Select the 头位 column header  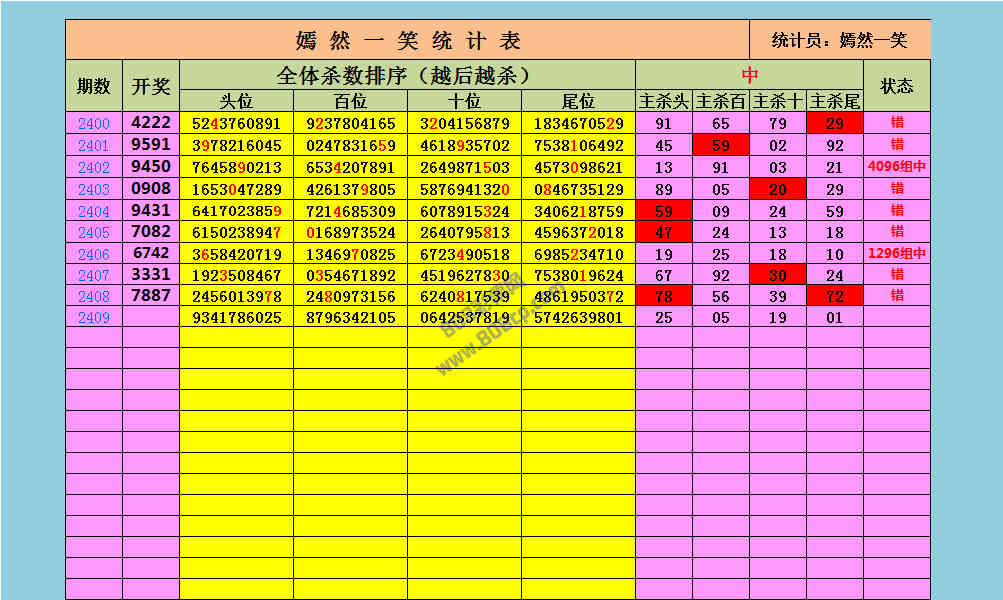coord(237,101)
